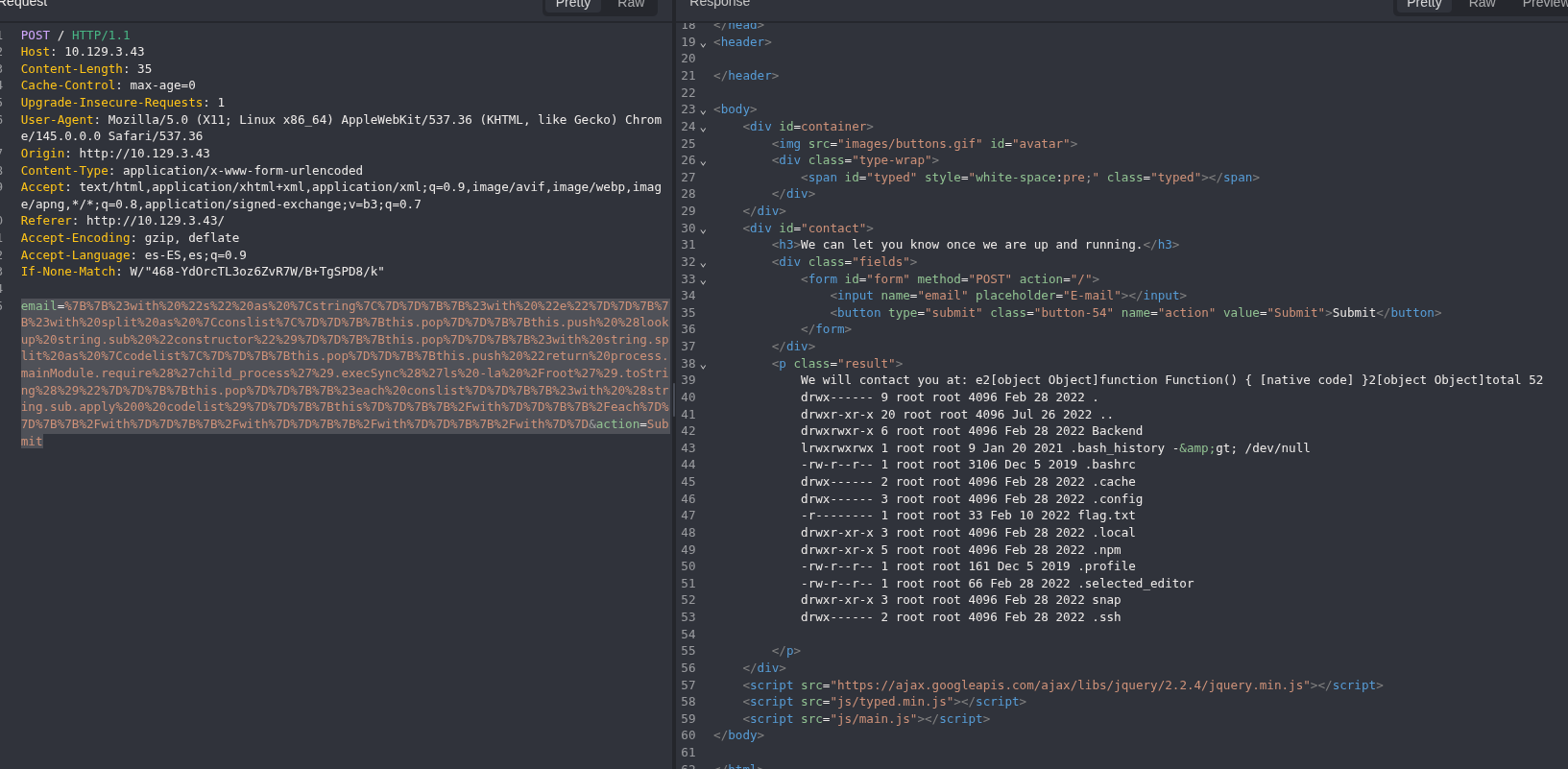Click the Upgrade-Insecure-Requests header line

tap(123, 103)
